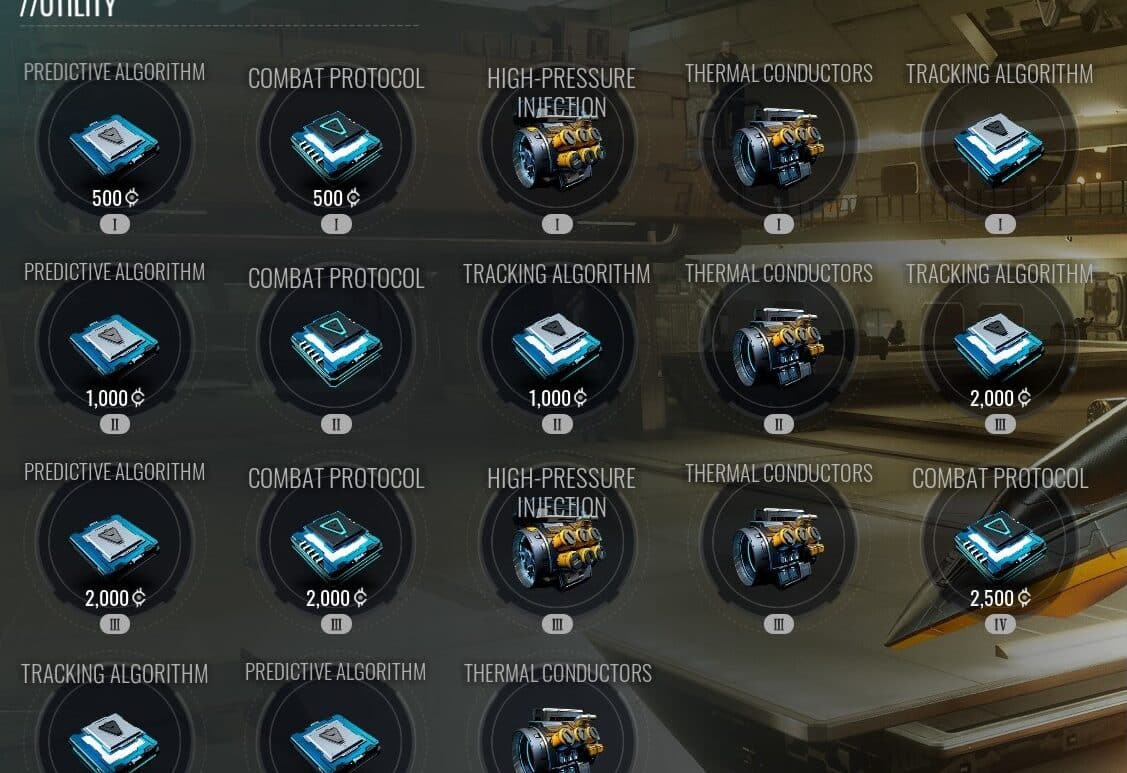
Task: Open the bottom-row Thermal Conductors module
Action: 558,741
